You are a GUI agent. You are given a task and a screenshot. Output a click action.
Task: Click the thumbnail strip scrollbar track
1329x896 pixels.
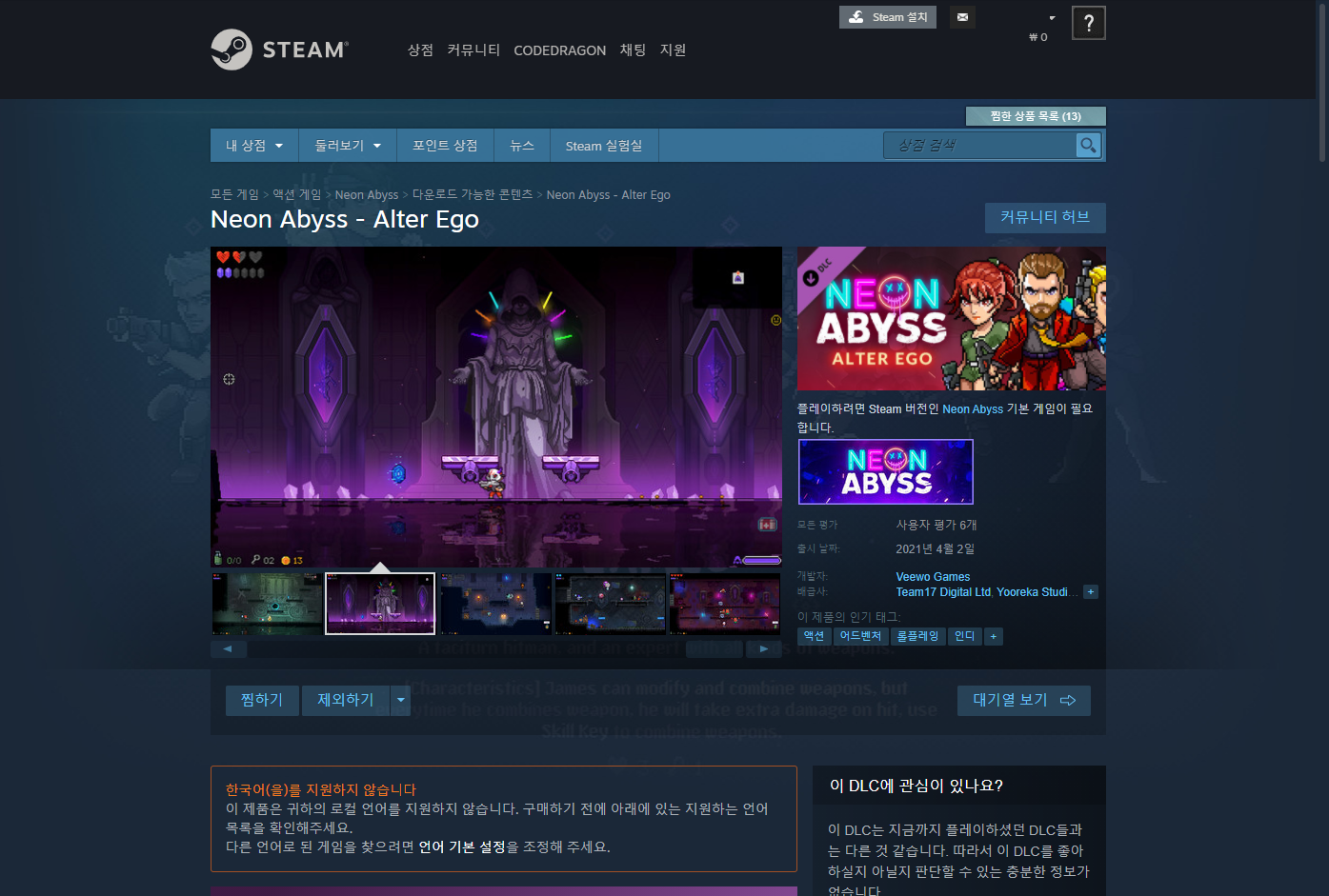(495, 648)
